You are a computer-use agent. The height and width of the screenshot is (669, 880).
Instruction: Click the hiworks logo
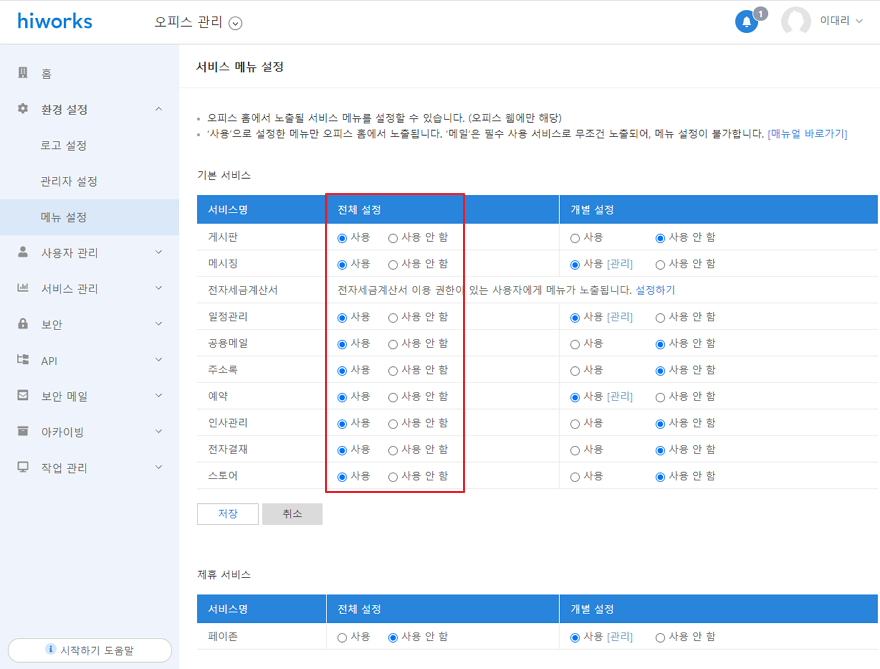point(54,21)
